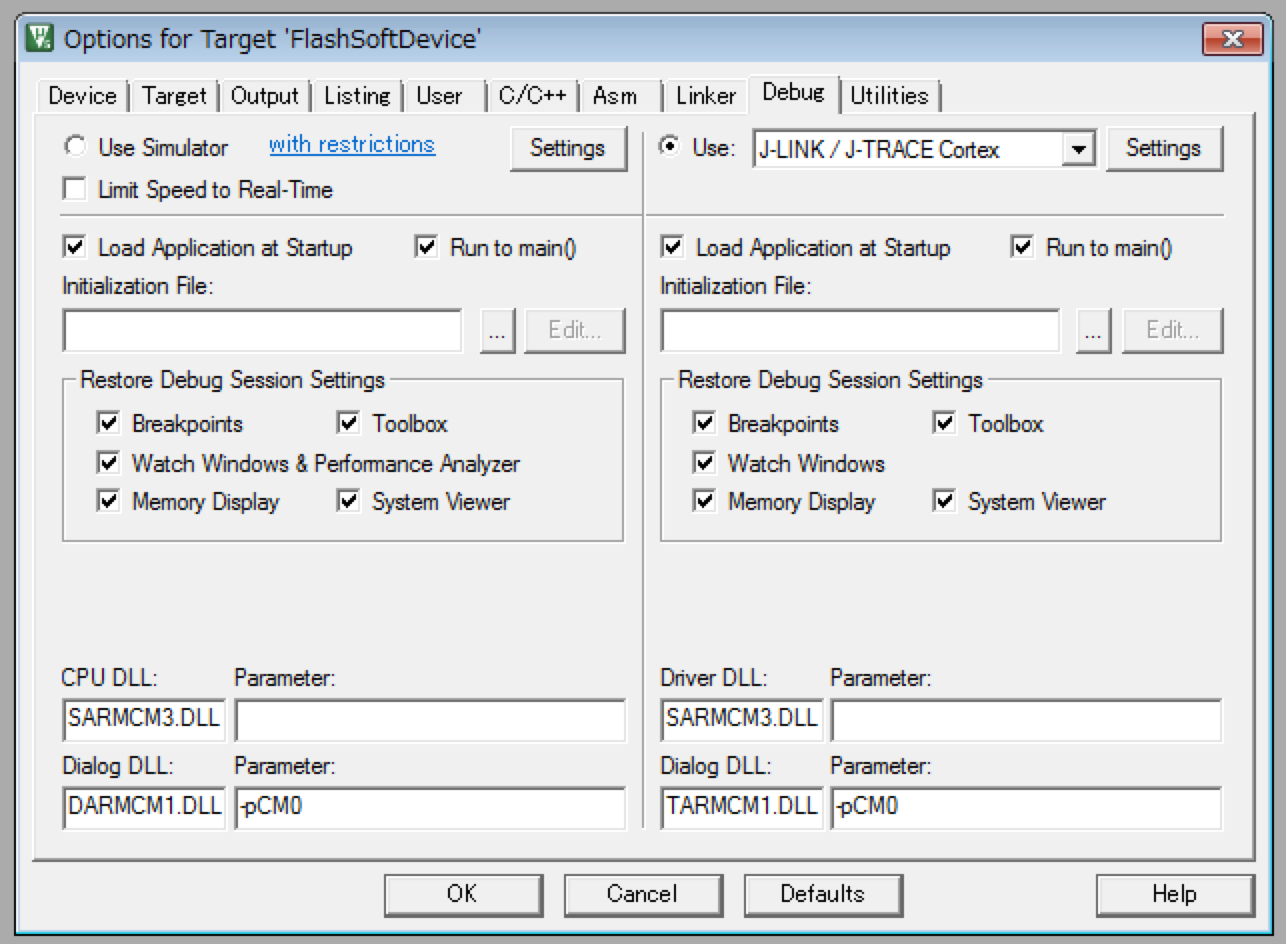Select the Use Simulator radio button
1286x944 pixels.
click(x=75, y=148)
